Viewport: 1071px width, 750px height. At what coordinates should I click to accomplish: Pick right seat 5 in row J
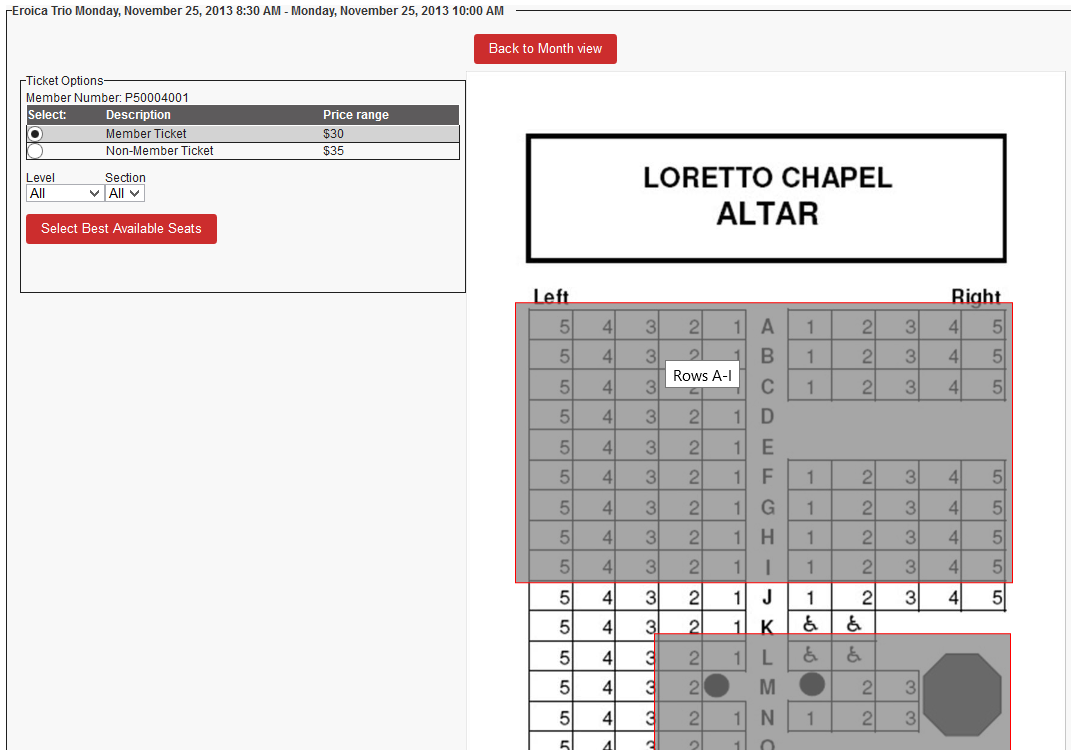pos(996,598)
